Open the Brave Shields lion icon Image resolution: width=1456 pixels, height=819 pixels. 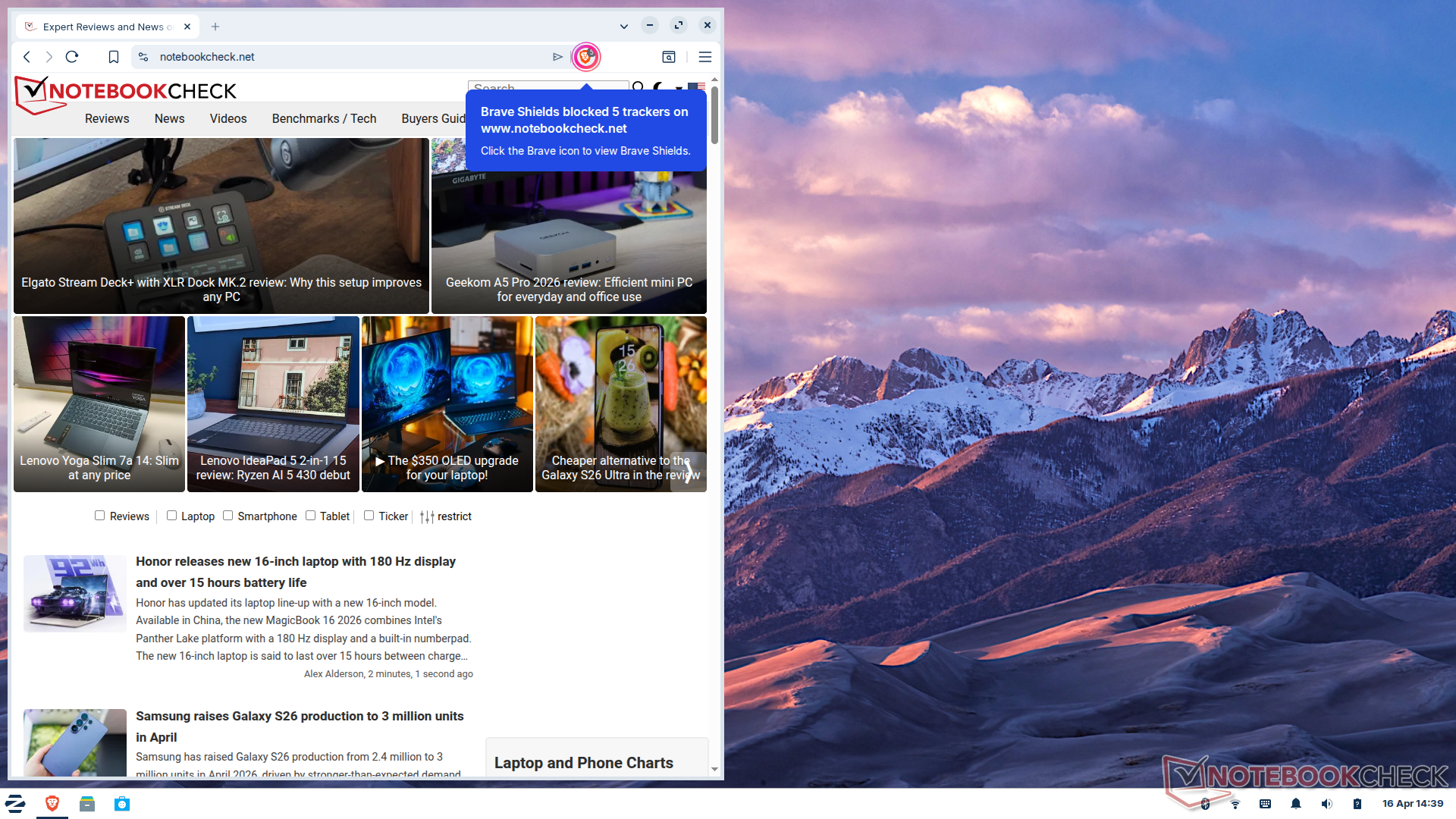tap(585, 57)
